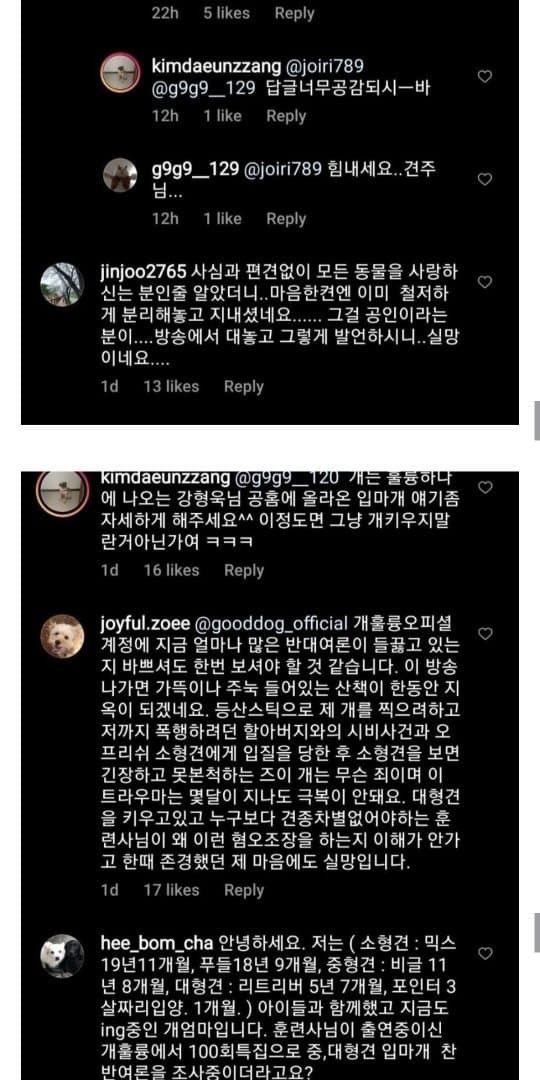View the 13 likes on jinjoo2765's comment
This screenshot has width=540, height=1080.
(x=172, y=386)
